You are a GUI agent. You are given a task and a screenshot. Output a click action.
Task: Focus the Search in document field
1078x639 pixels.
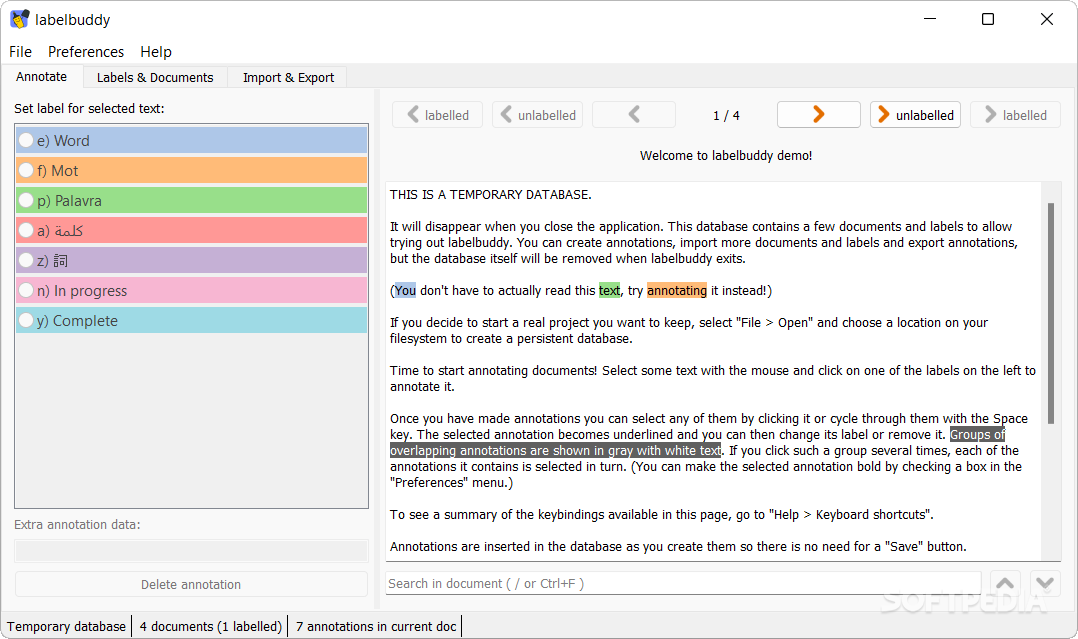[x=683, y=583]
